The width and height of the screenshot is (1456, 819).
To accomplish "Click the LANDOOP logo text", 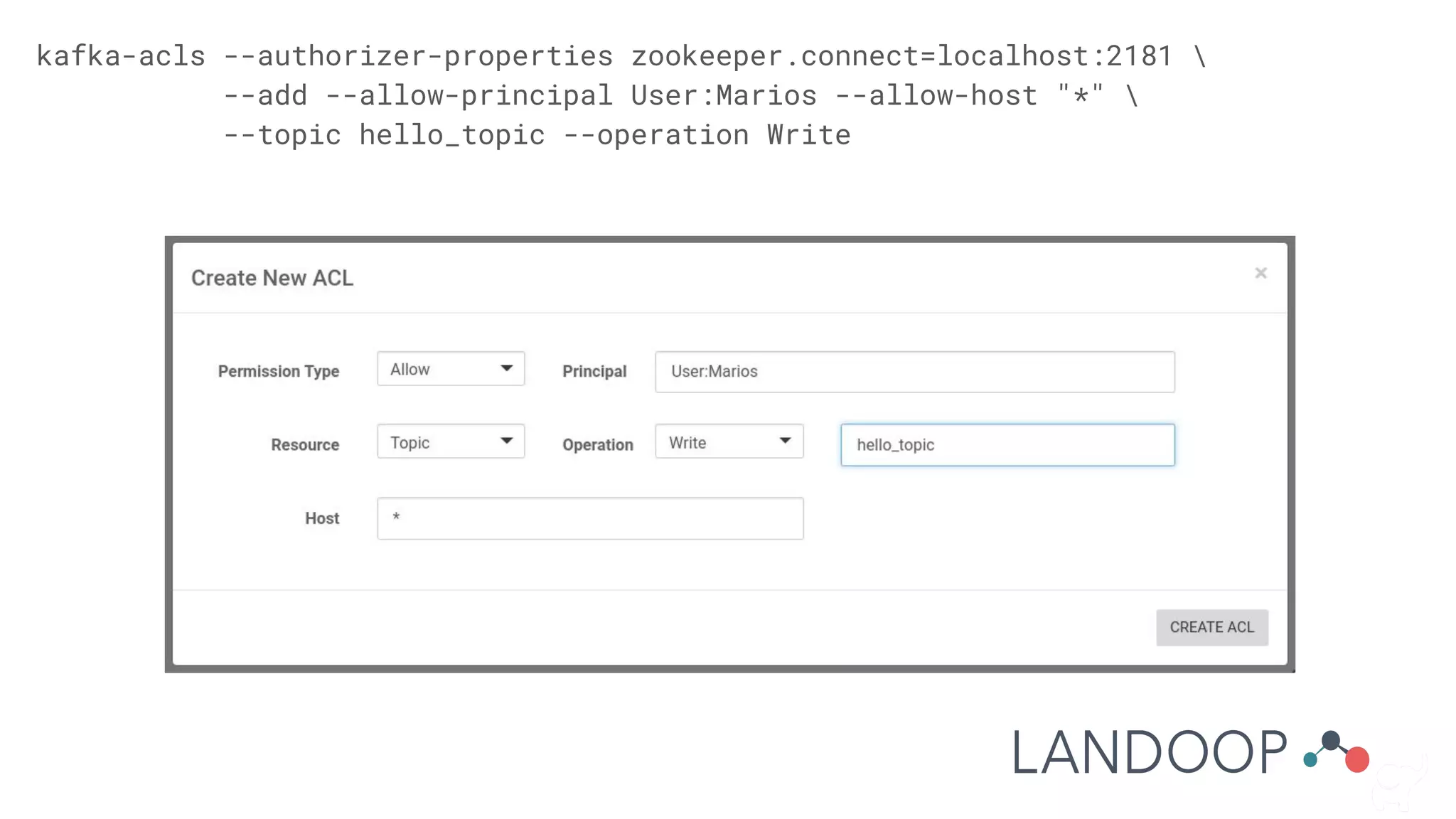I will click(1149, 753).
